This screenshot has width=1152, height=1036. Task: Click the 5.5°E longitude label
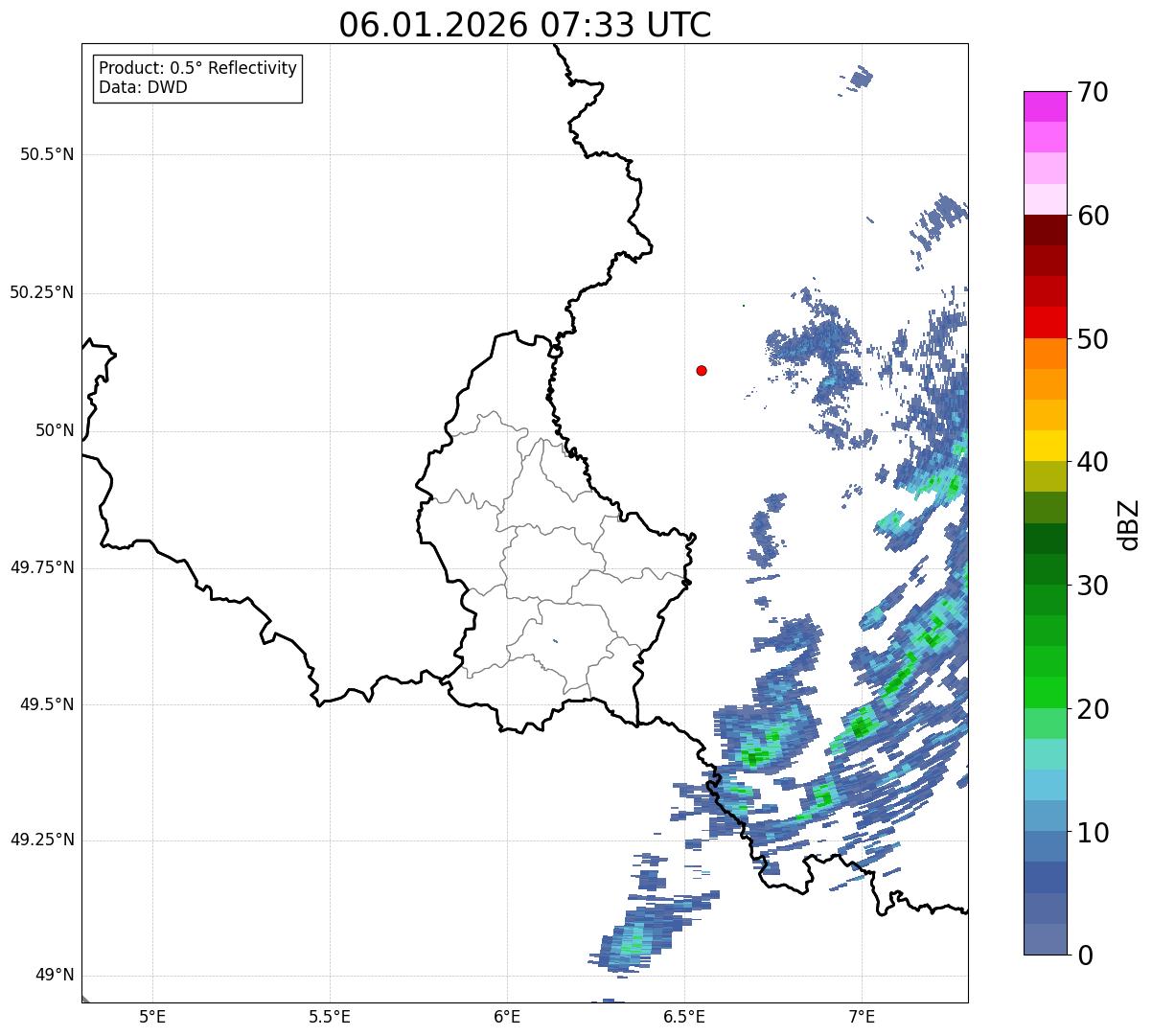(x=330, y=1016)
